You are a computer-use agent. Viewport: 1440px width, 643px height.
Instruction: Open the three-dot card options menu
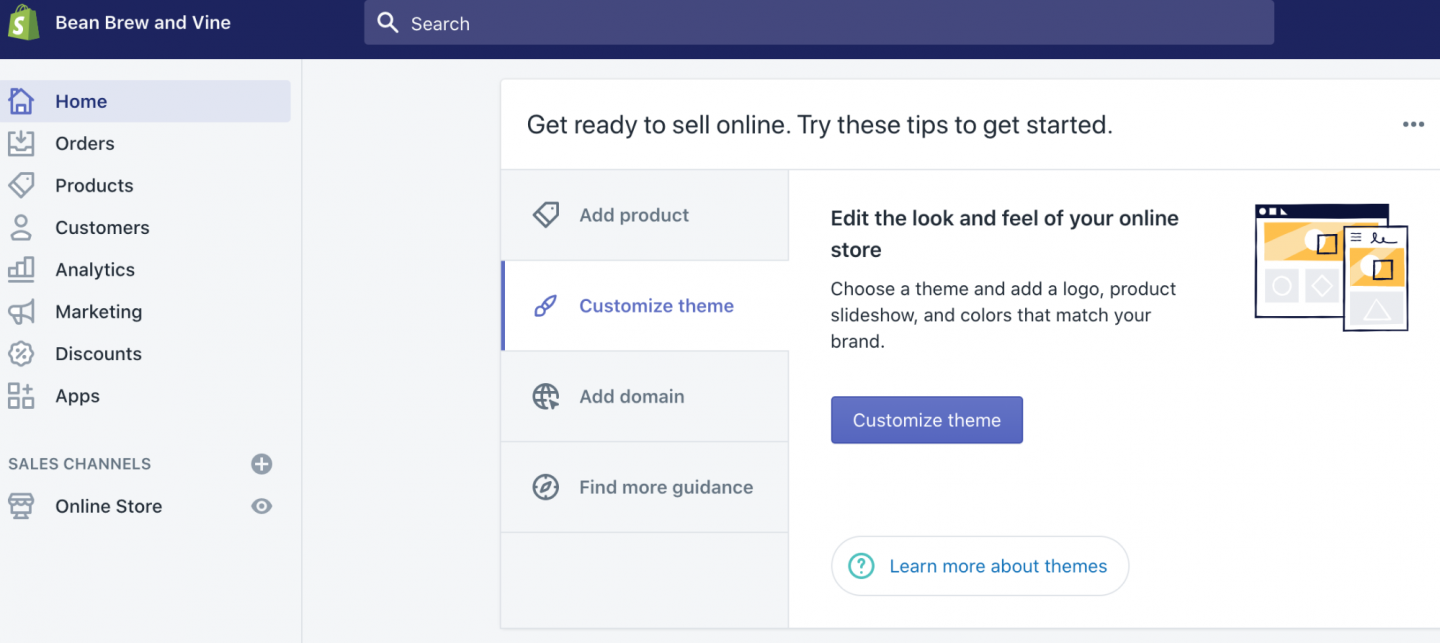point(1412,125)
